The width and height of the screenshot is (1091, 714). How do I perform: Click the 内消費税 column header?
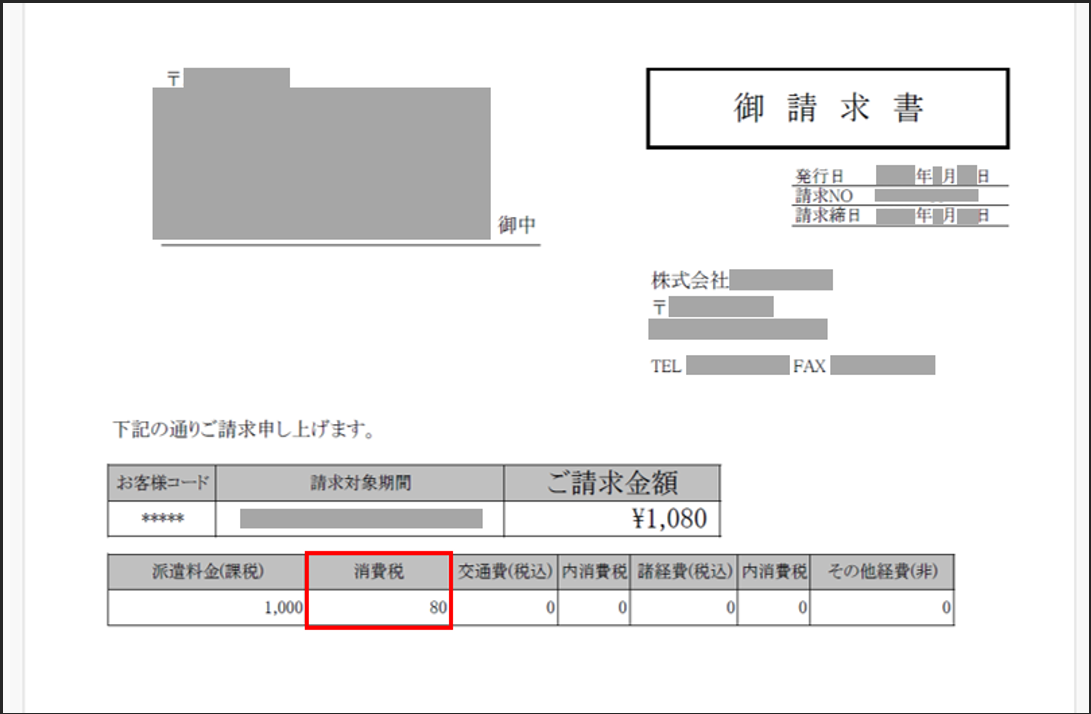pyautogui.click(x=593, y=572)
